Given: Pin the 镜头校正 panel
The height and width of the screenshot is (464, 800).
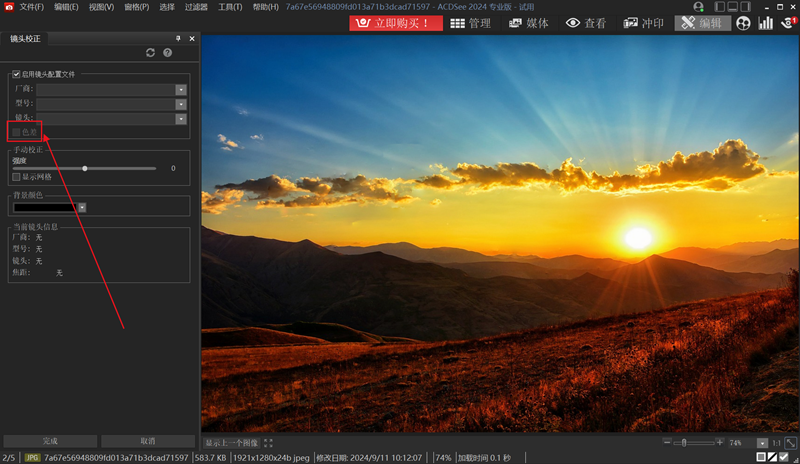Looking at the screenshot, I should [x=178, y=38].
